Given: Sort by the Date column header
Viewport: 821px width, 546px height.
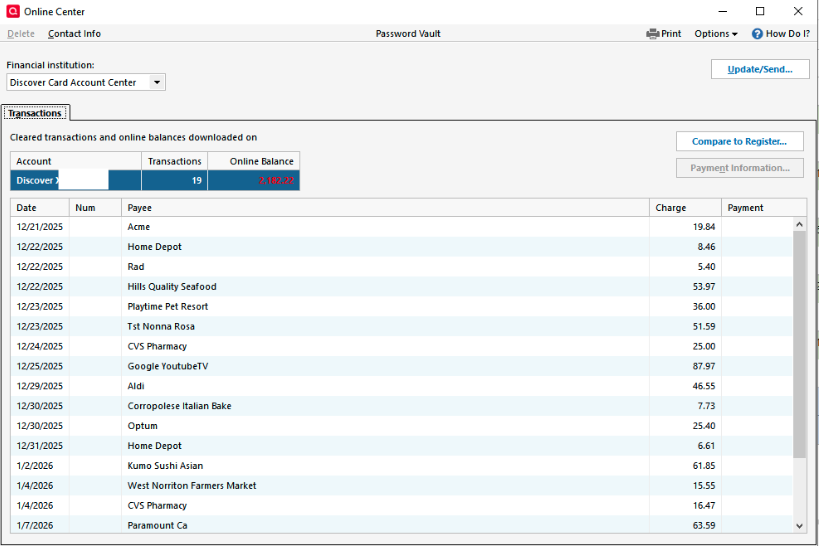Looking at the screenshot, I should 40,208.
